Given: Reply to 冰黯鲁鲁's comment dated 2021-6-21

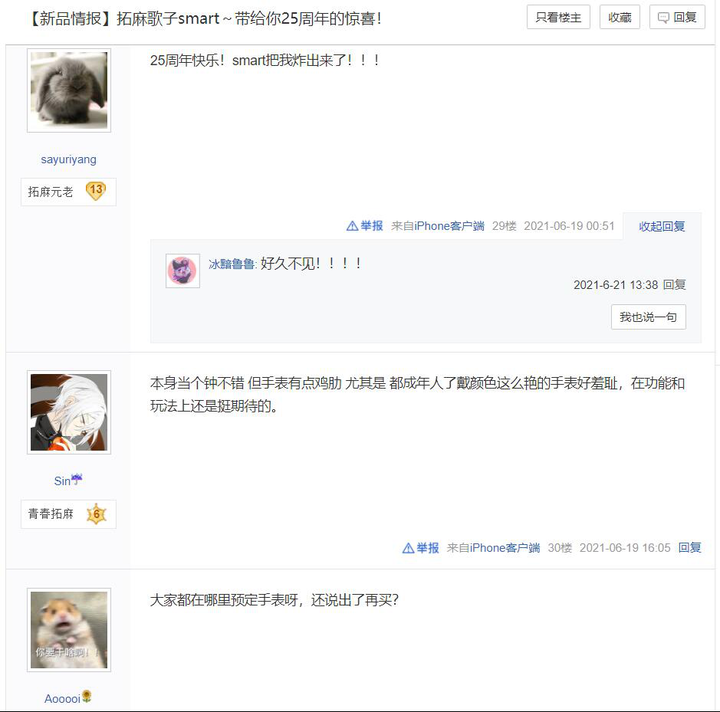Looking at the screenshot, I should click(675, 285).
